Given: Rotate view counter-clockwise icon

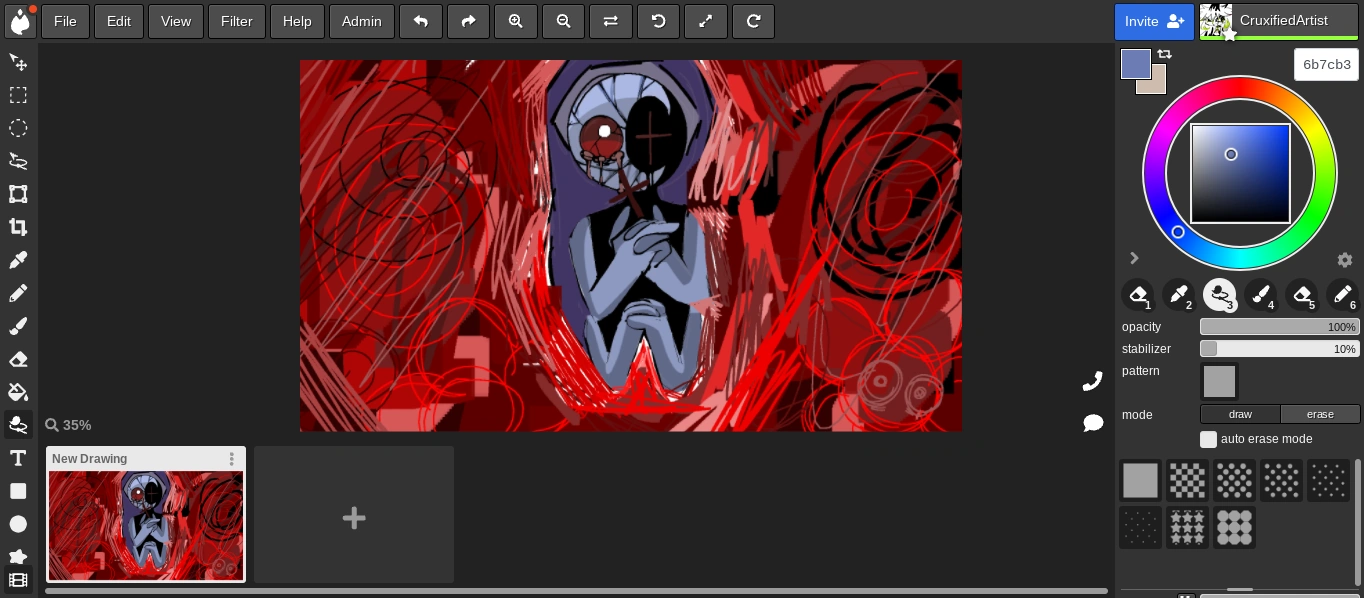Looking at the screenshot, I should coord(658,21).
